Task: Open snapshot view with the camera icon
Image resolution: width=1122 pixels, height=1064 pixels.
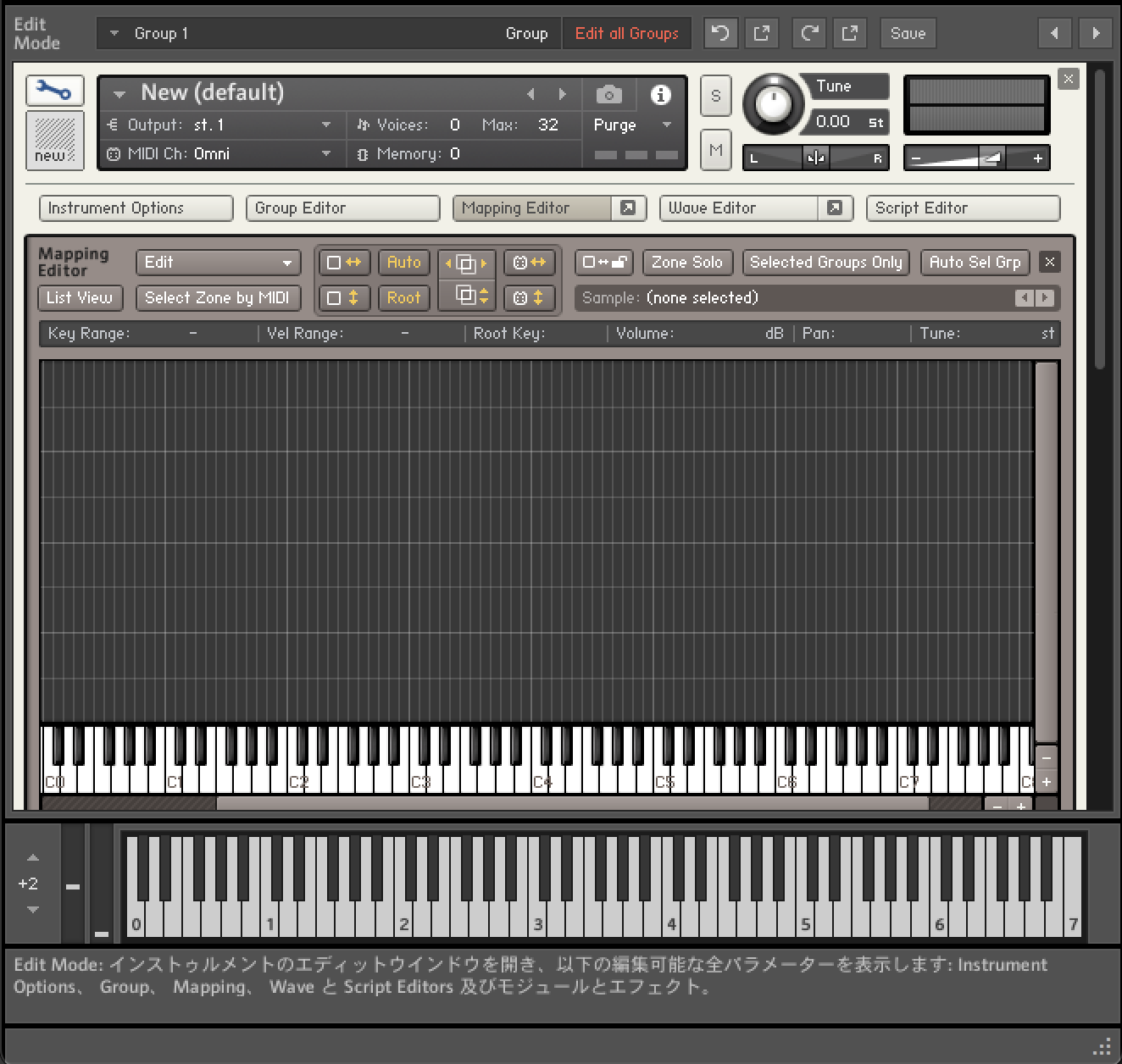Action: pos(608,94)
